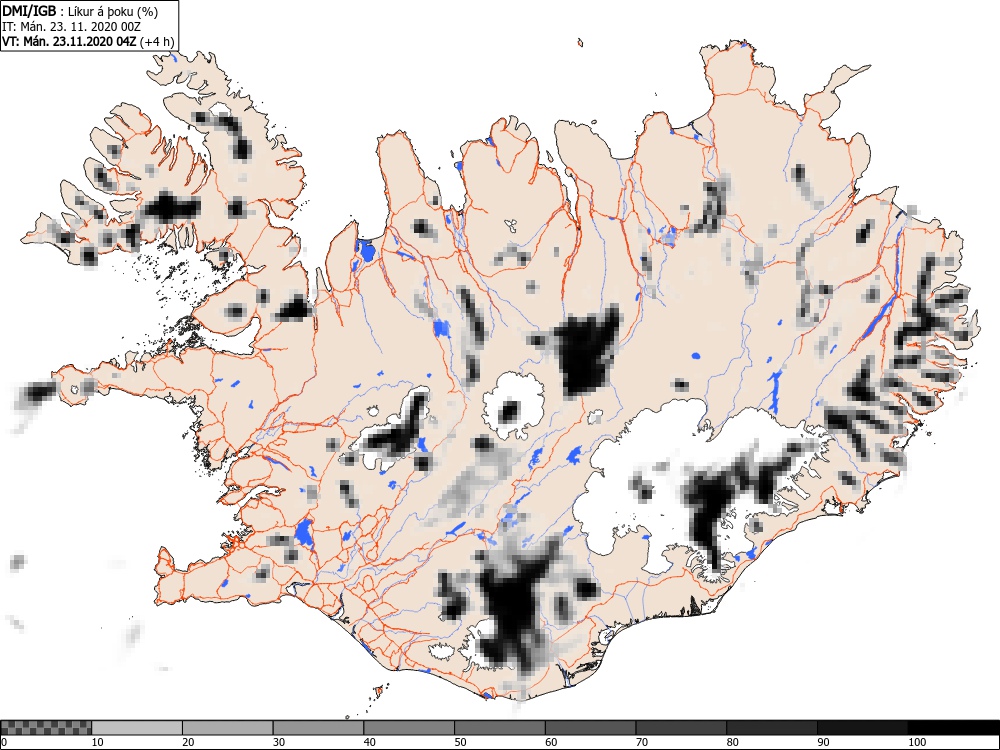Click the "70" scale label
The image size is (1000, 750).
[x=642, y=742]
